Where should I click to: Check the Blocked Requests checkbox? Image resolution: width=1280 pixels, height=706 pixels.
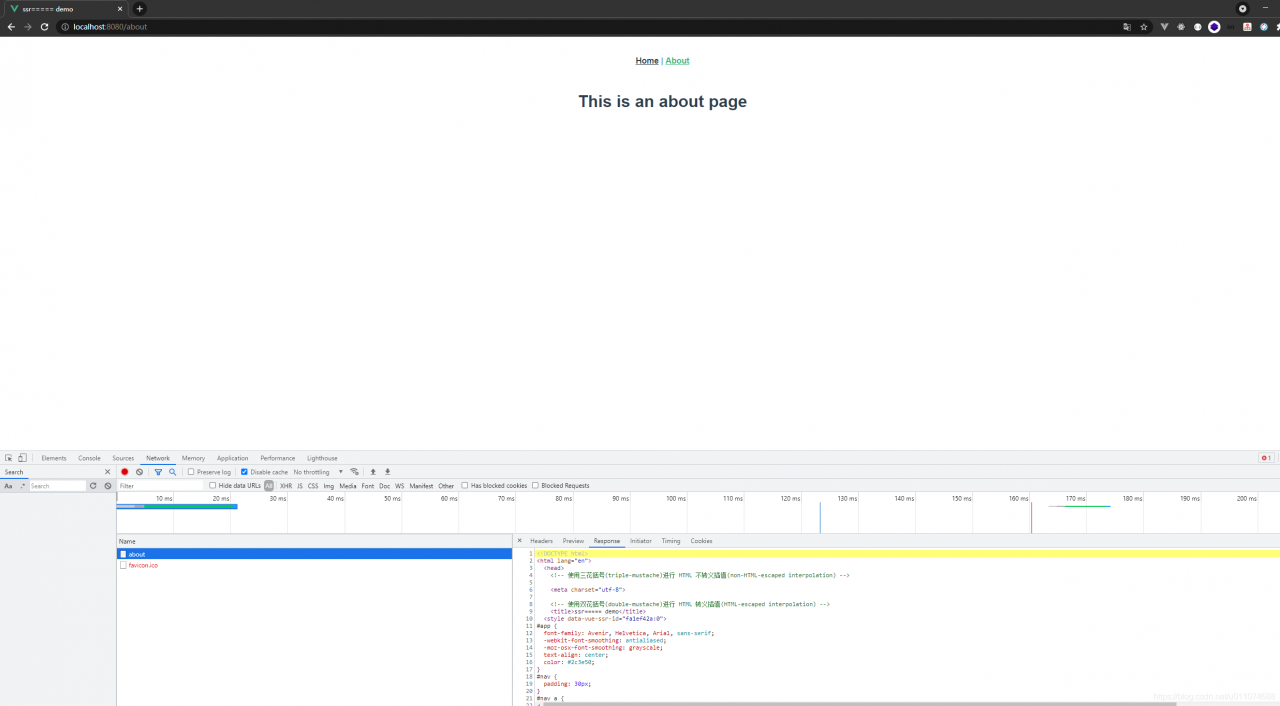pyautogui.click(x=535, y=486)
